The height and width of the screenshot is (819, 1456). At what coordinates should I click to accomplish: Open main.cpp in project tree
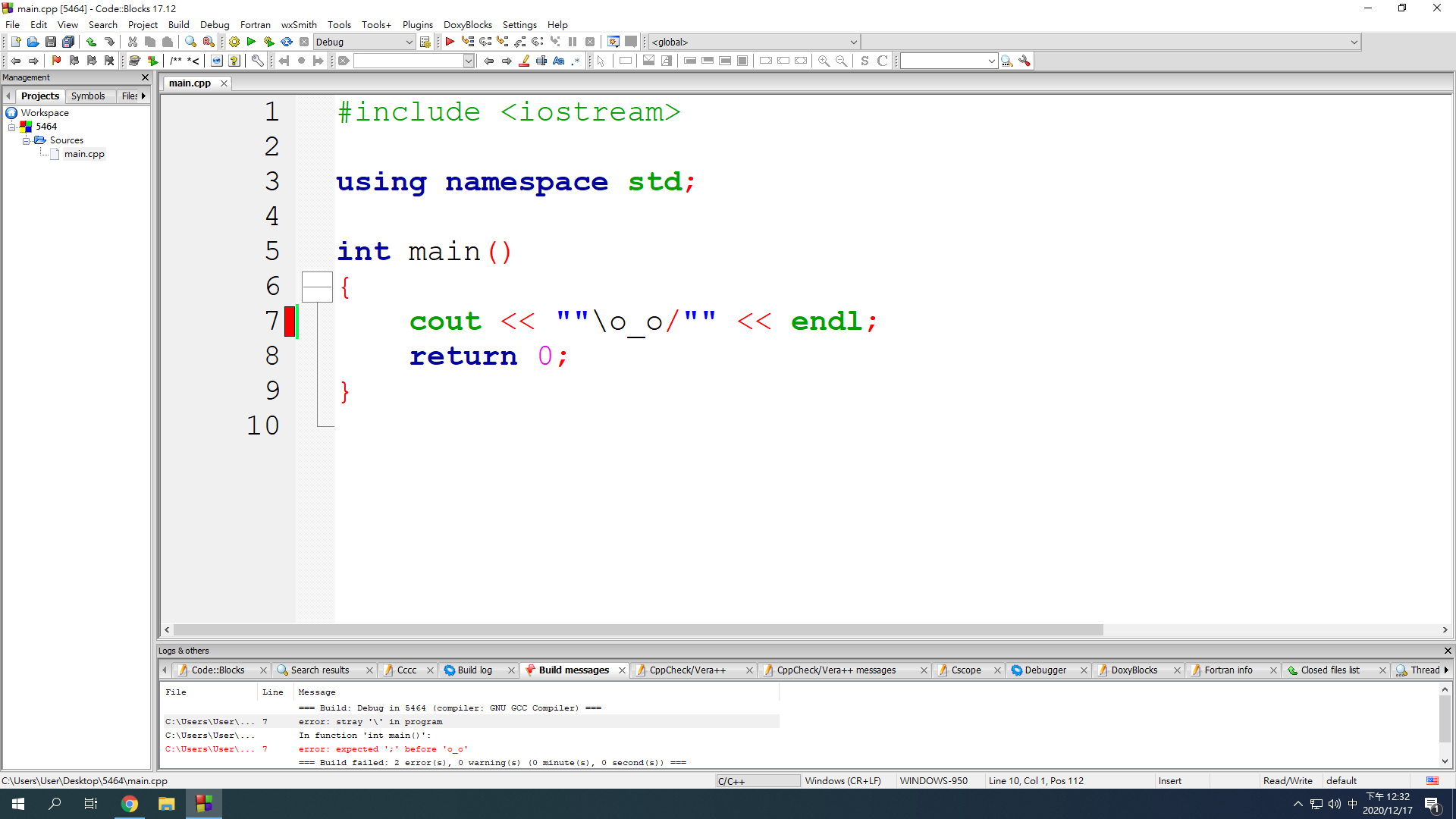coord(84,154)
